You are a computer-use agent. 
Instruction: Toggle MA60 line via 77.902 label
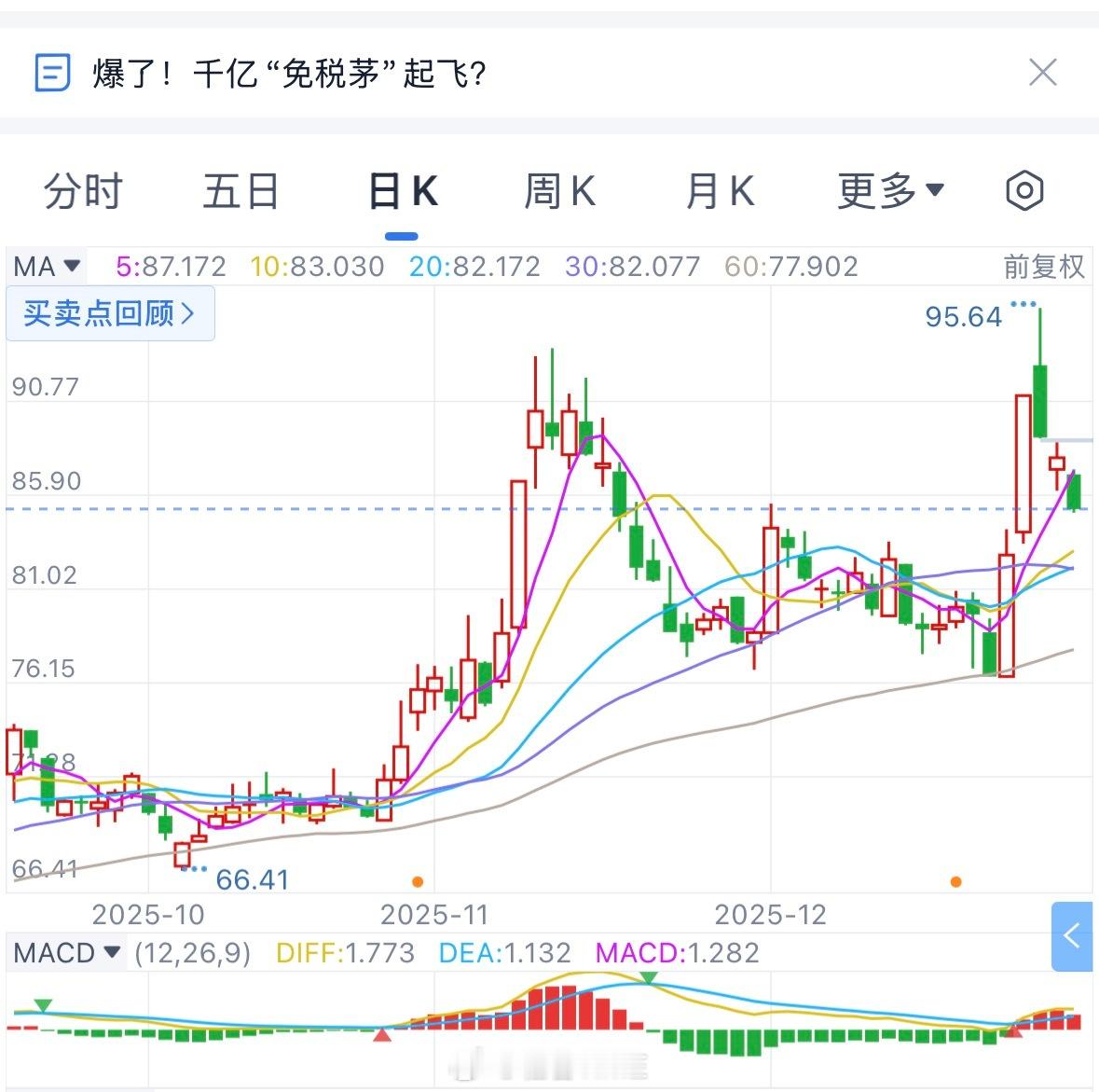point(792,267)
